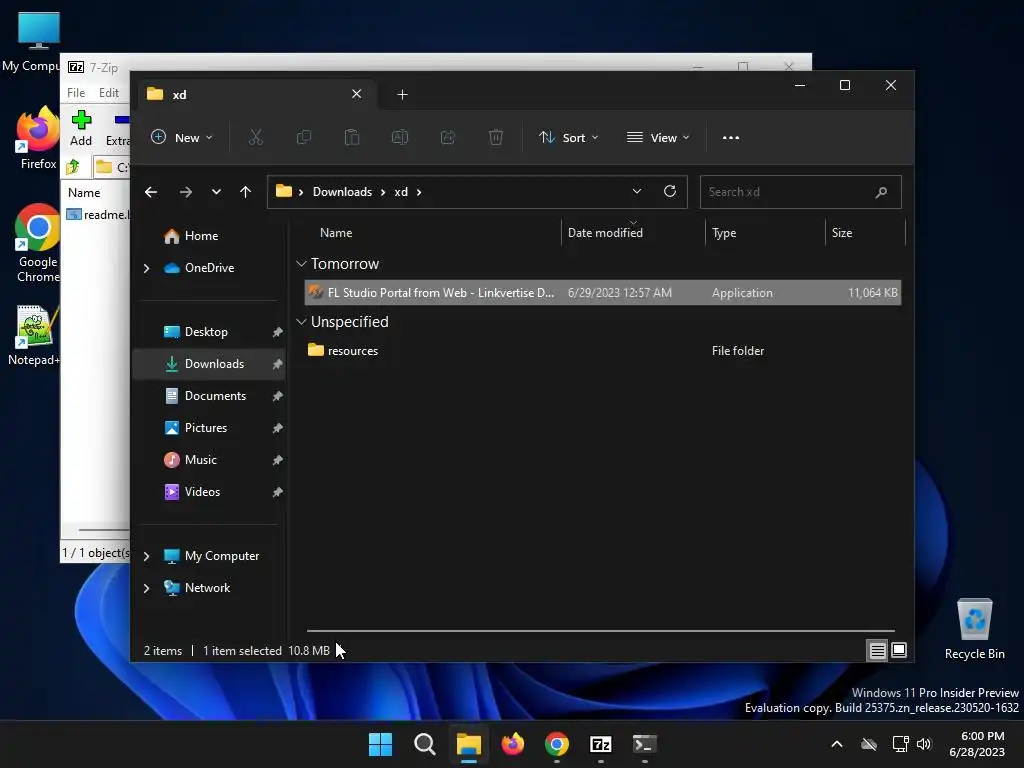Click xd in the address breadcrumb
Screen dimensions: 1024x768
[x=401, y=192]
